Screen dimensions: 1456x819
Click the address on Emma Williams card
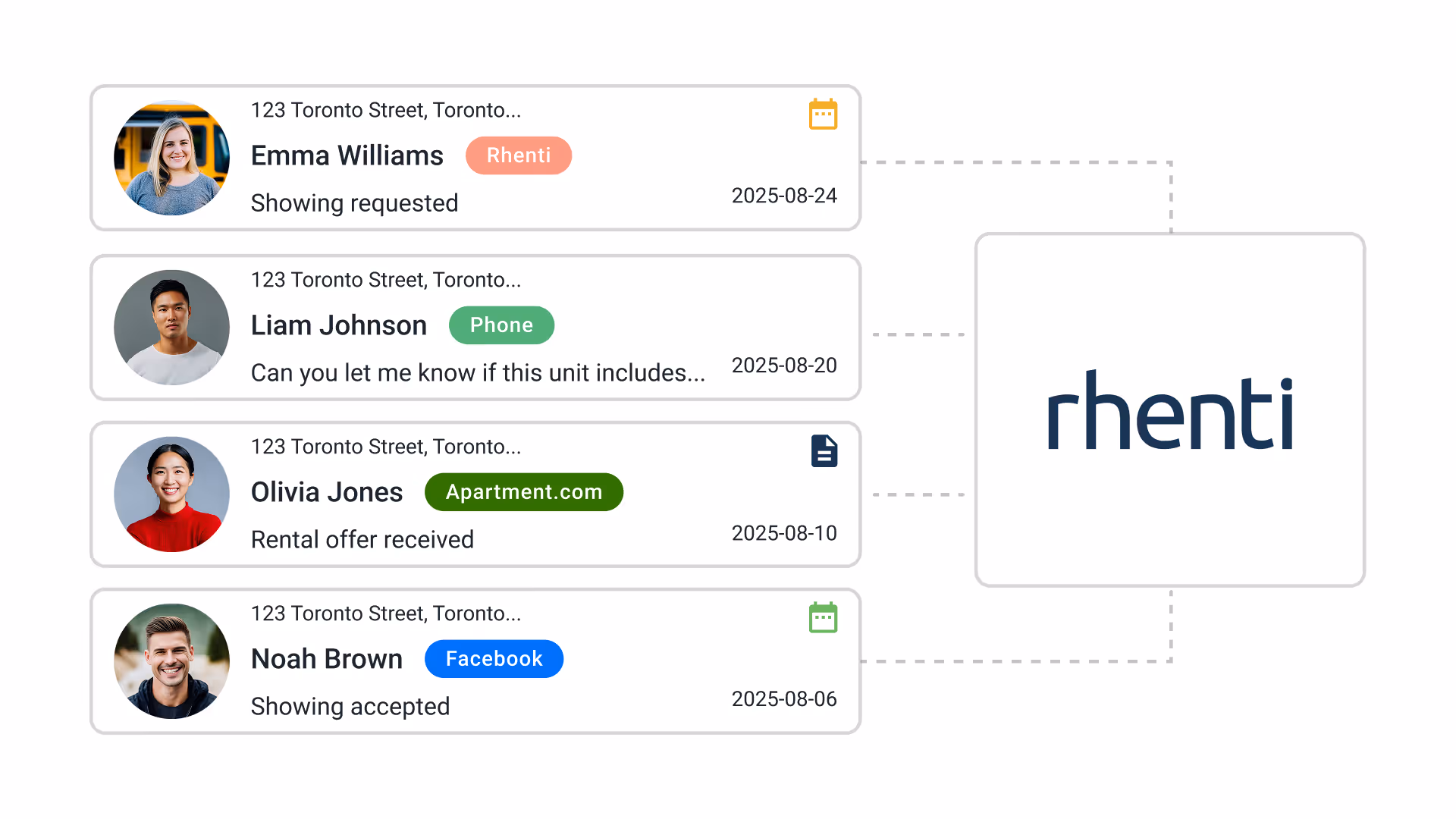386,111
